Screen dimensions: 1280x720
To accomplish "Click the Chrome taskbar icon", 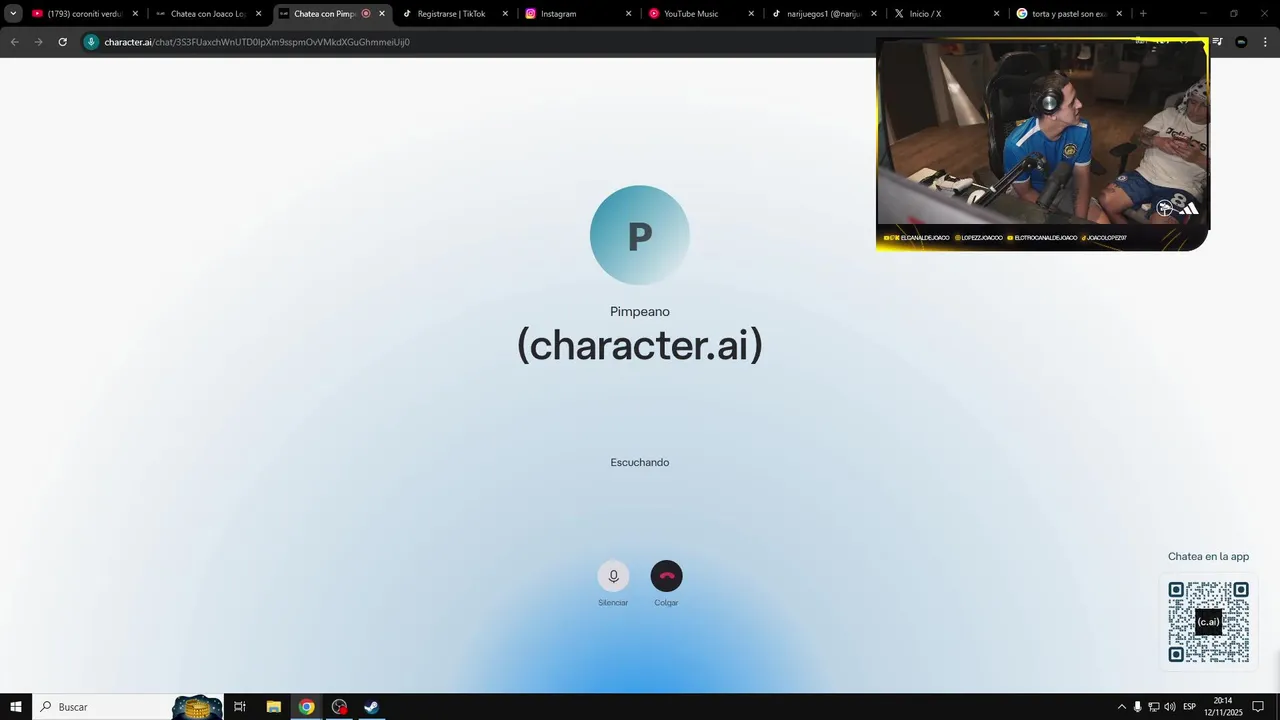I will pos(307,707).
